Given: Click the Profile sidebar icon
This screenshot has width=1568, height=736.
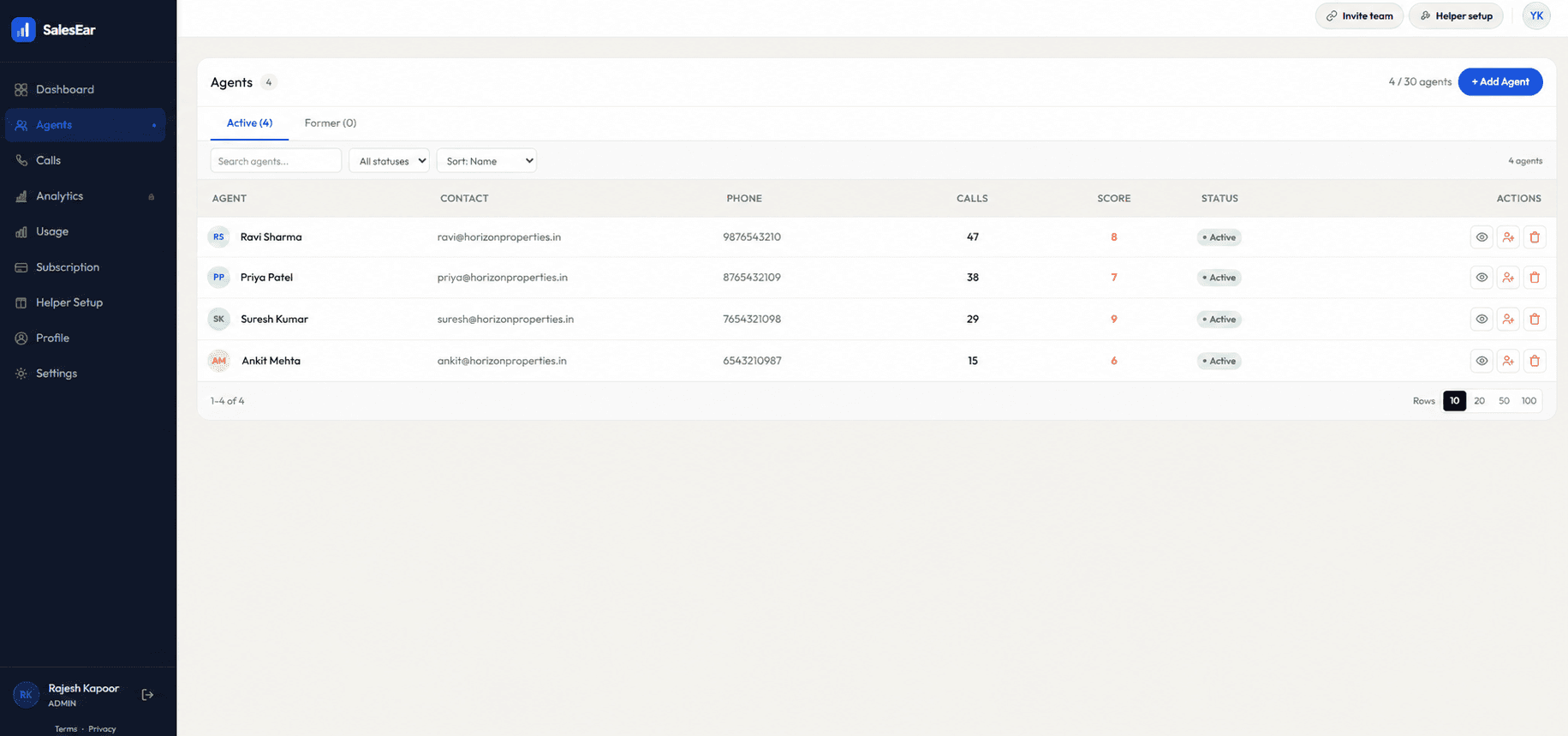Looking at the screenshot, I should point(21,338).
